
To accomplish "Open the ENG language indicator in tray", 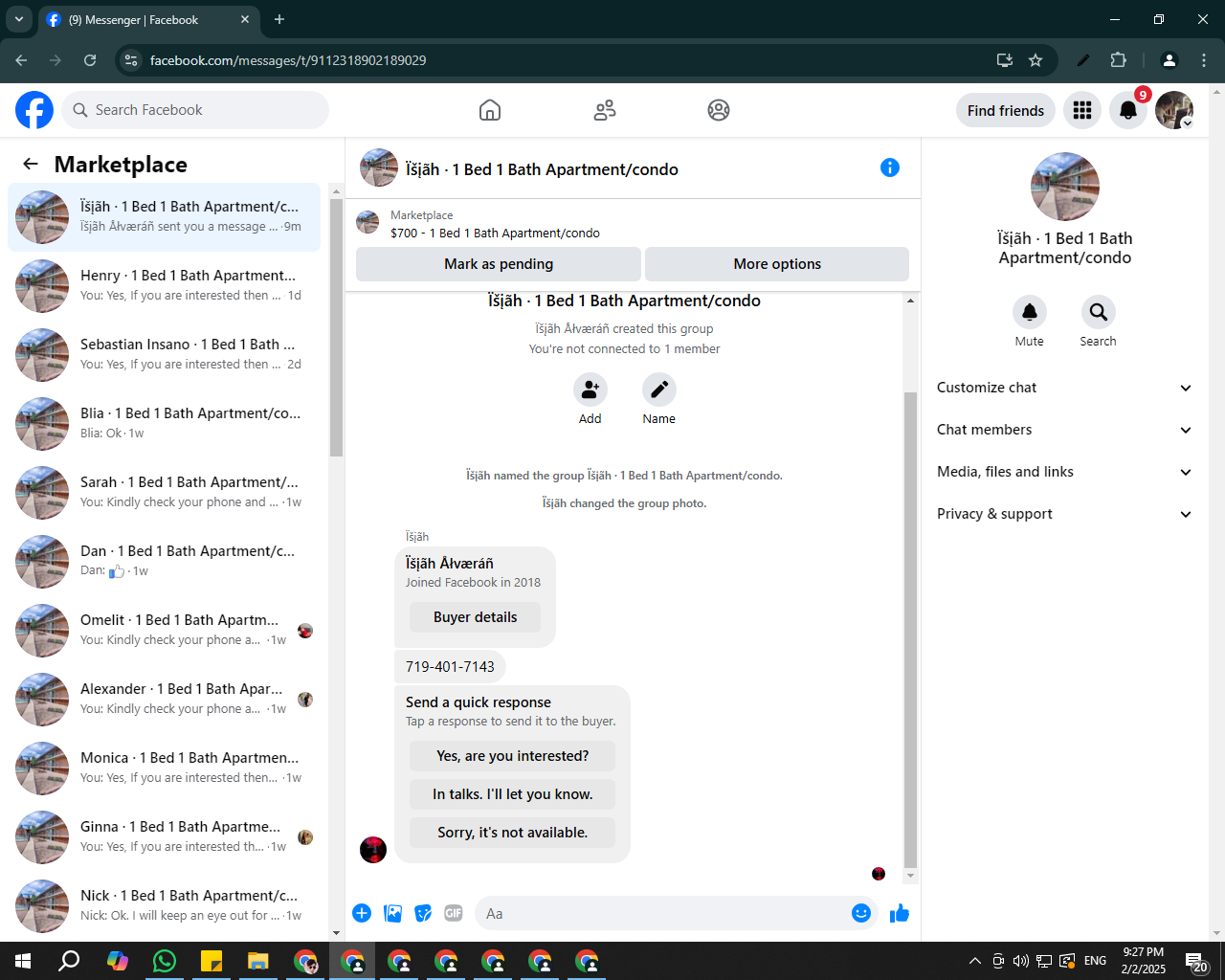I will 1096,961.
